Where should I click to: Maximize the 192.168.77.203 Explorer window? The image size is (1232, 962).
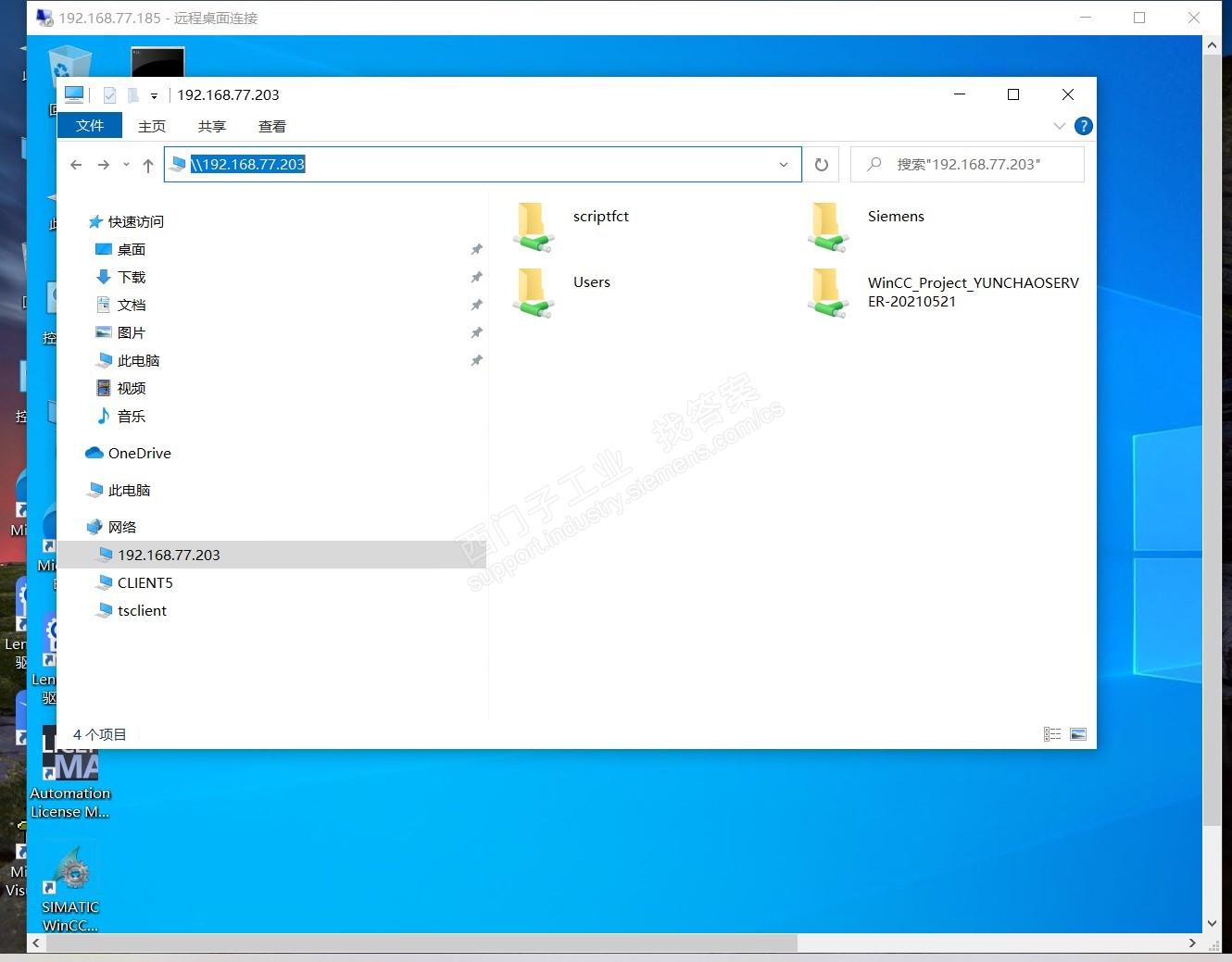[1013, 94]
